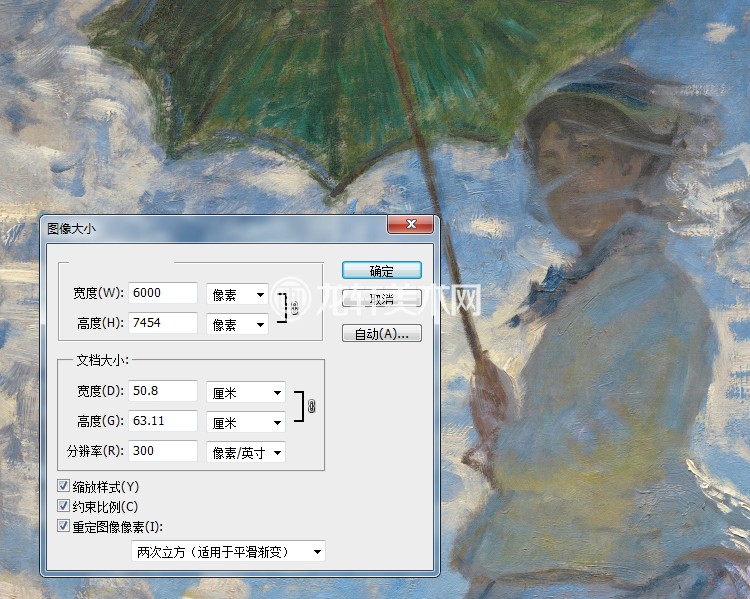The image size is (750, 599).
Task: Click the document 宽度(D) field showing 50.8
Action: [x=163, y=391]
